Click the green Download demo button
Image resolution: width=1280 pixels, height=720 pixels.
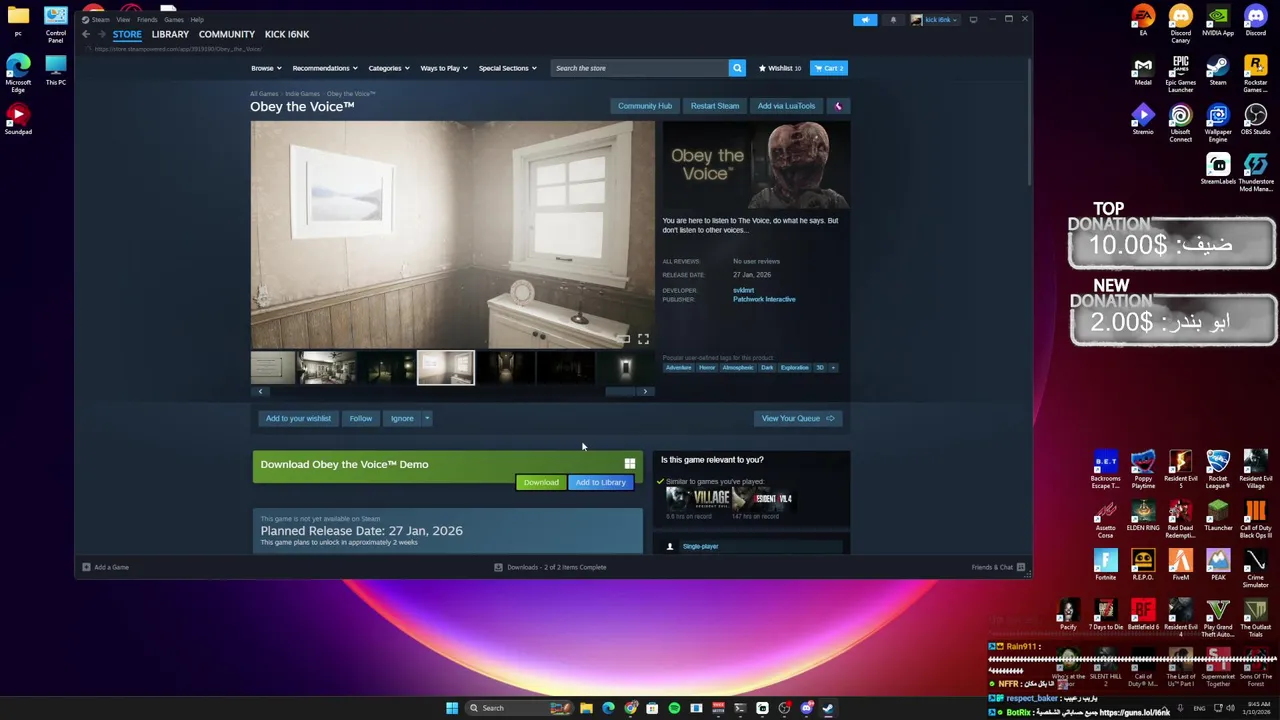pyautogui.click(x=541, y=482)
